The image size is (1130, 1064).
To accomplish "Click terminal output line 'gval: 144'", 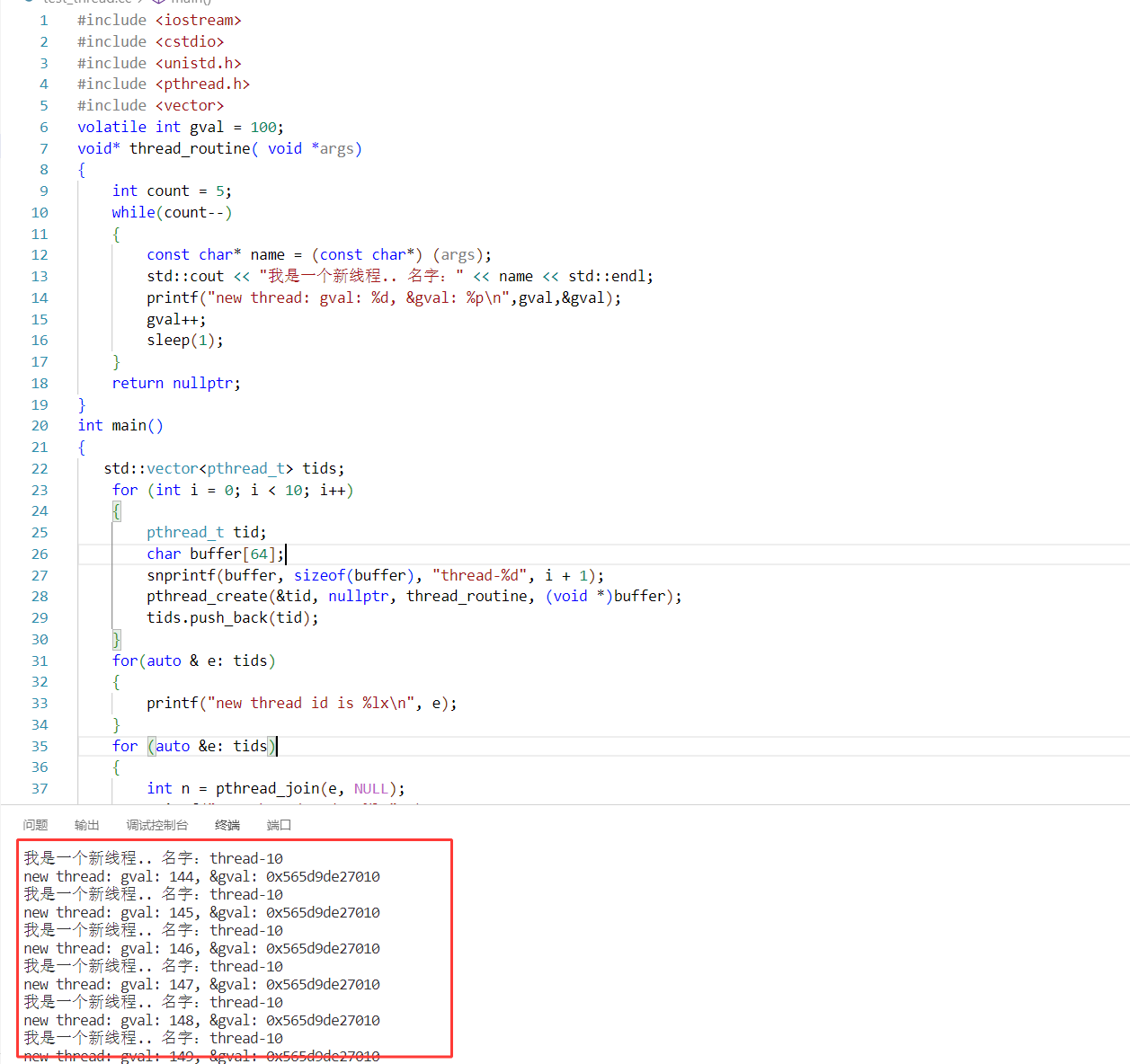I will pos(201,876).
